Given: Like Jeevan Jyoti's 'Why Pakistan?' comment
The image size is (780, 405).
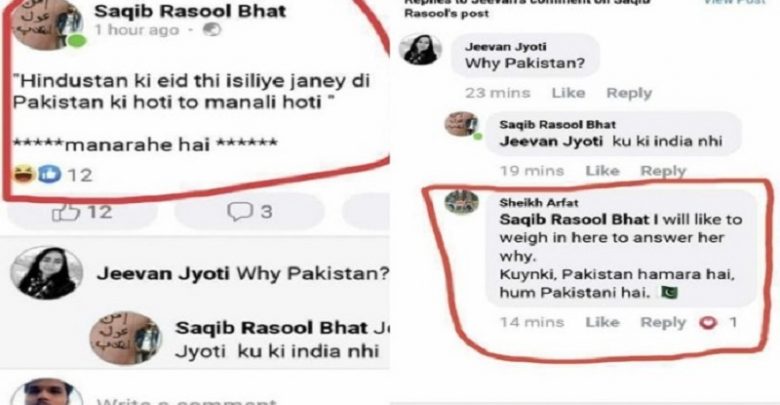Looking at the screenshot, I should pos(568,93).
